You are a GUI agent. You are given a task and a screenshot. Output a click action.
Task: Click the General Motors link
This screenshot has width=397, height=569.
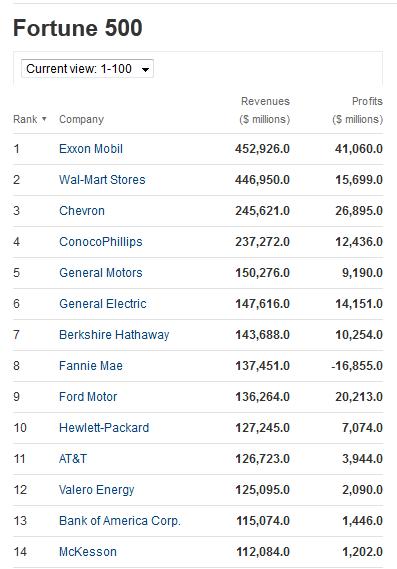coord(101,273)
